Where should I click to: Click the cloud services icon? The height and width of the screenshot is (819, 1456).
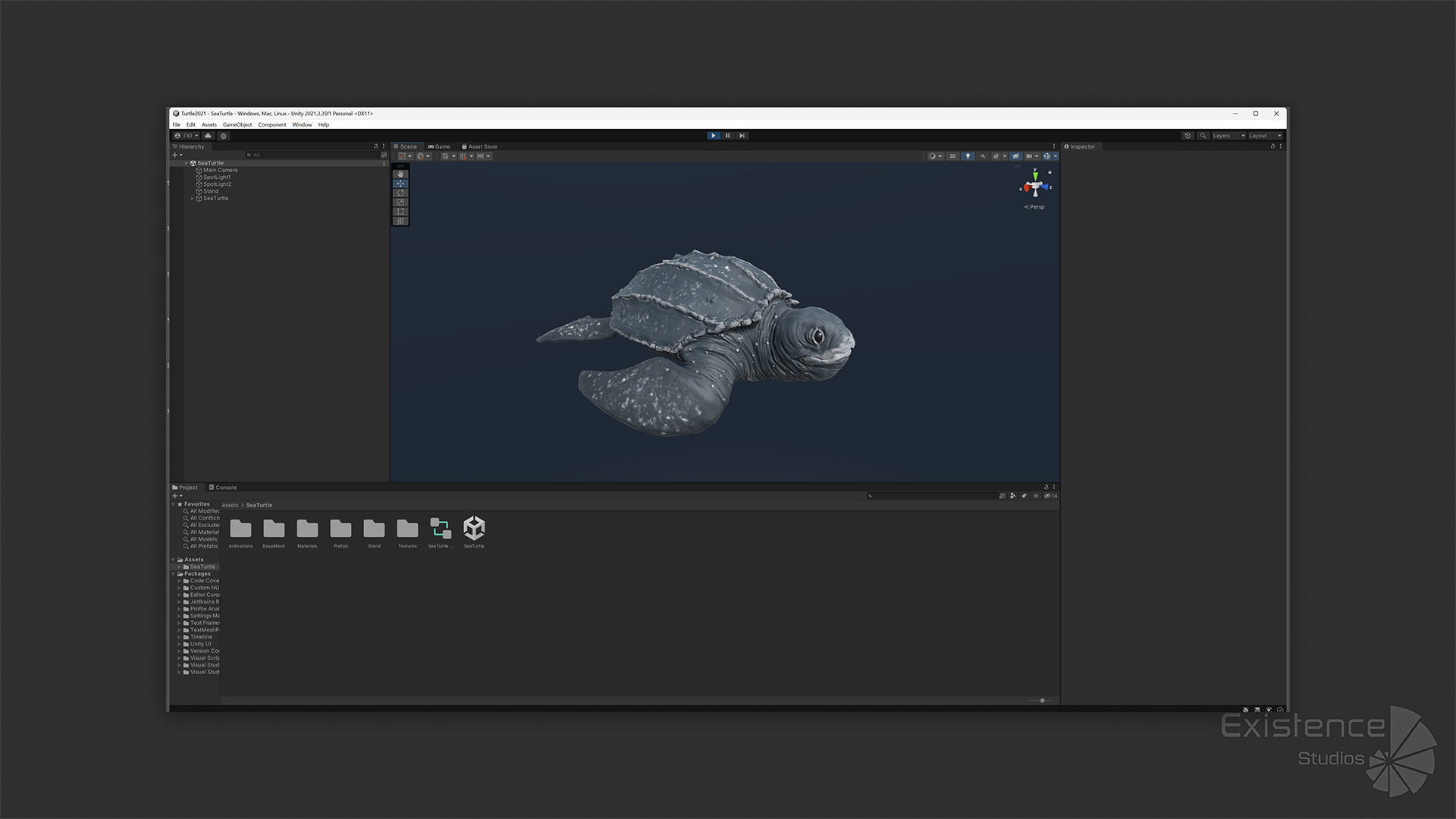click(208, 136)
